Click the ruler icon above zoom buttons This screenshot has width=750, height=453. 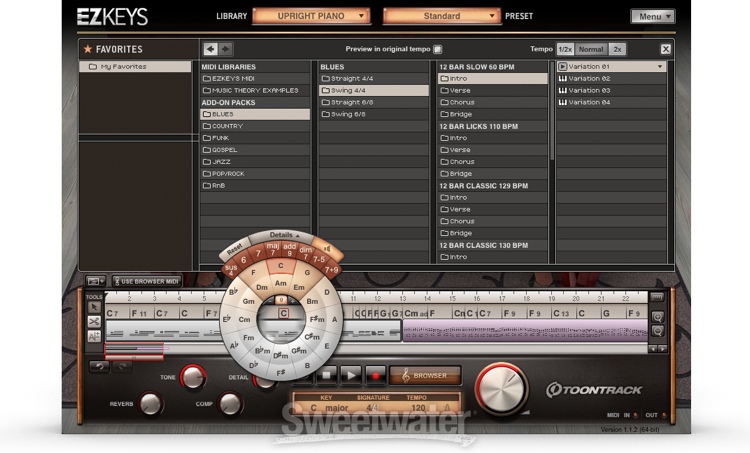(x=658, y=297)
